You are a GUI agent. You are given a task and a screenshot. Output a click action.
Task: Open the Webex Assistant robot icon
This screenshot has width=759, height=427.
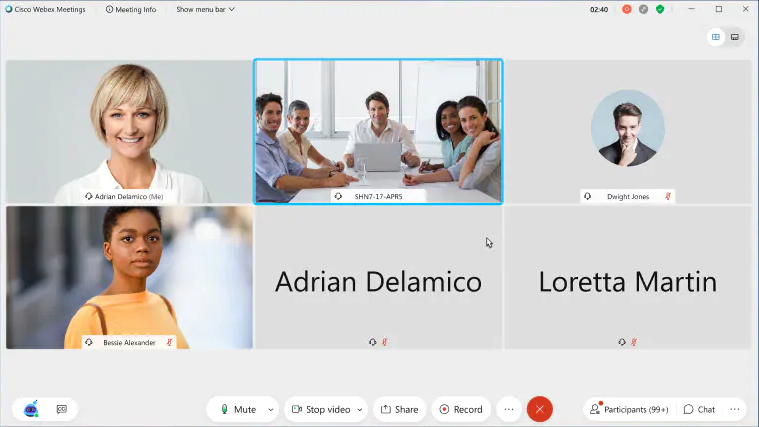click(x=31, y=409)
